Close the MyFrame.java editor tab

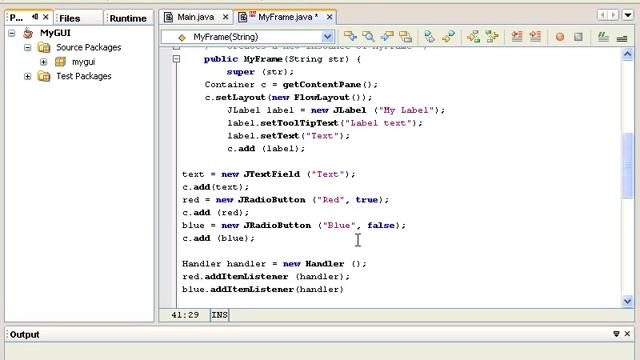point(329,17)
